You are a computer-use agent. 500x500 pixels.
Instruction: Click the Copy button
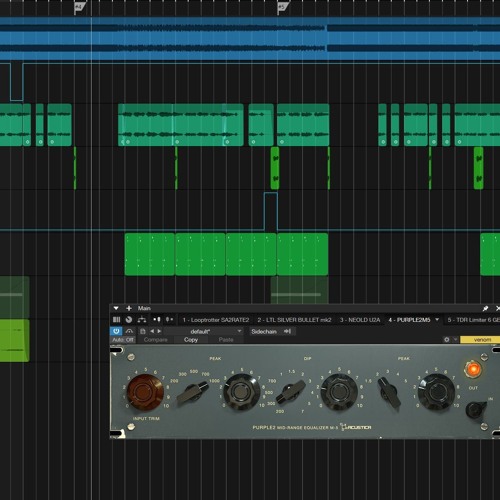(x=191, y=340)
